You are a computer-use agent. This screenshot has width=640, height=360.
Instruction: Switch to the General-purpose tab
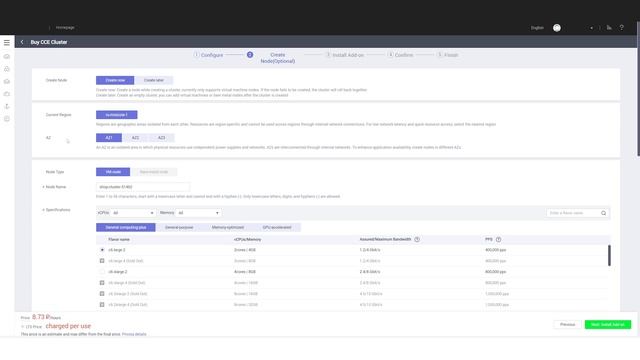coord(179,227)
